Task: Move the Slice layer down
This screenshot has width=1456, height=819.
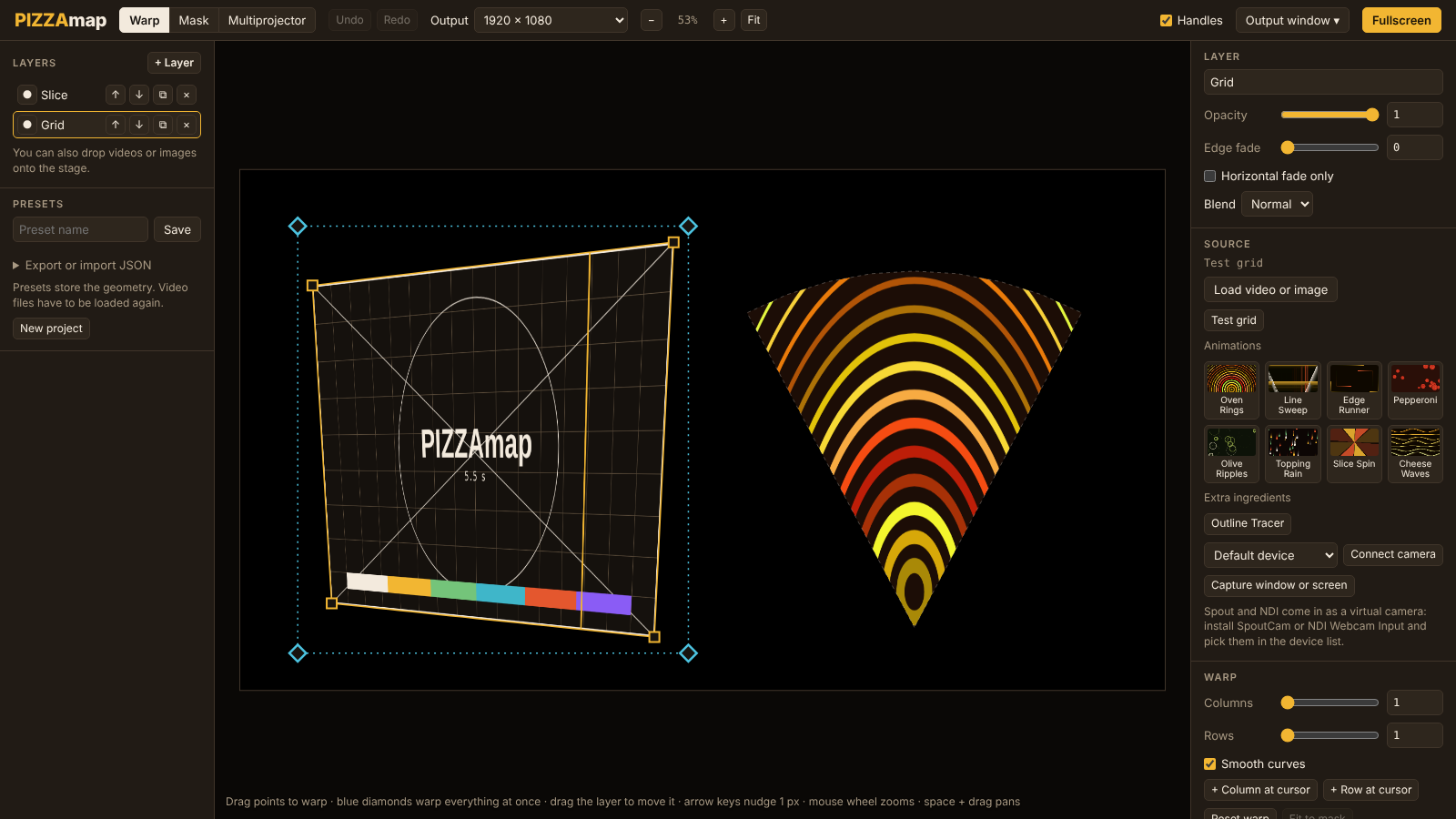Action: [139, 95]
